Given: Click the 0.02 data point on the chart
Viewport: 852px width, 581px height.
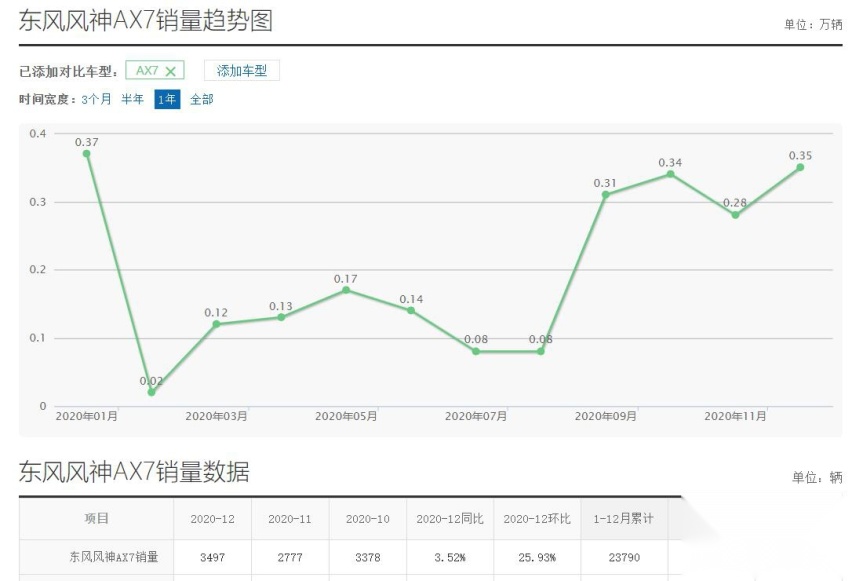Looking at the screenshot, I should pos(152,392).
